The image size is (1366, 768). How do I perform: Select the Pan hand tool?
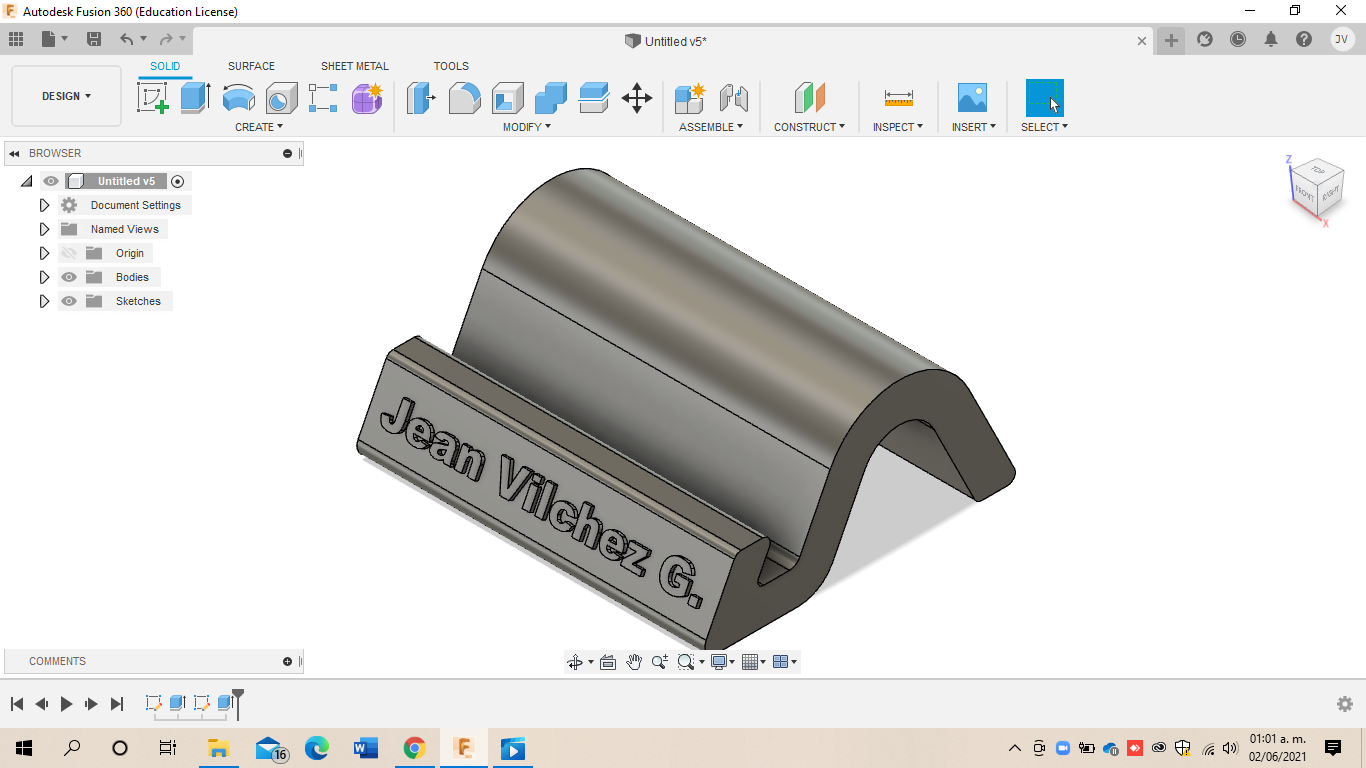pos(634,662)
